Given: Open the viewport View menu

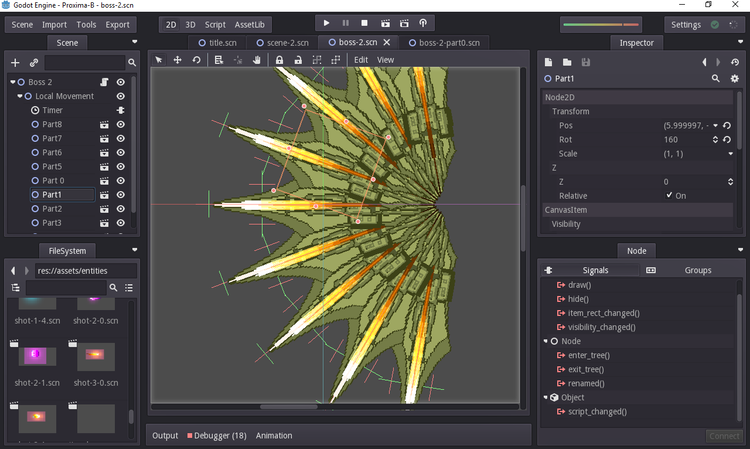Looking at the screenshot, I should coord(385,60).
